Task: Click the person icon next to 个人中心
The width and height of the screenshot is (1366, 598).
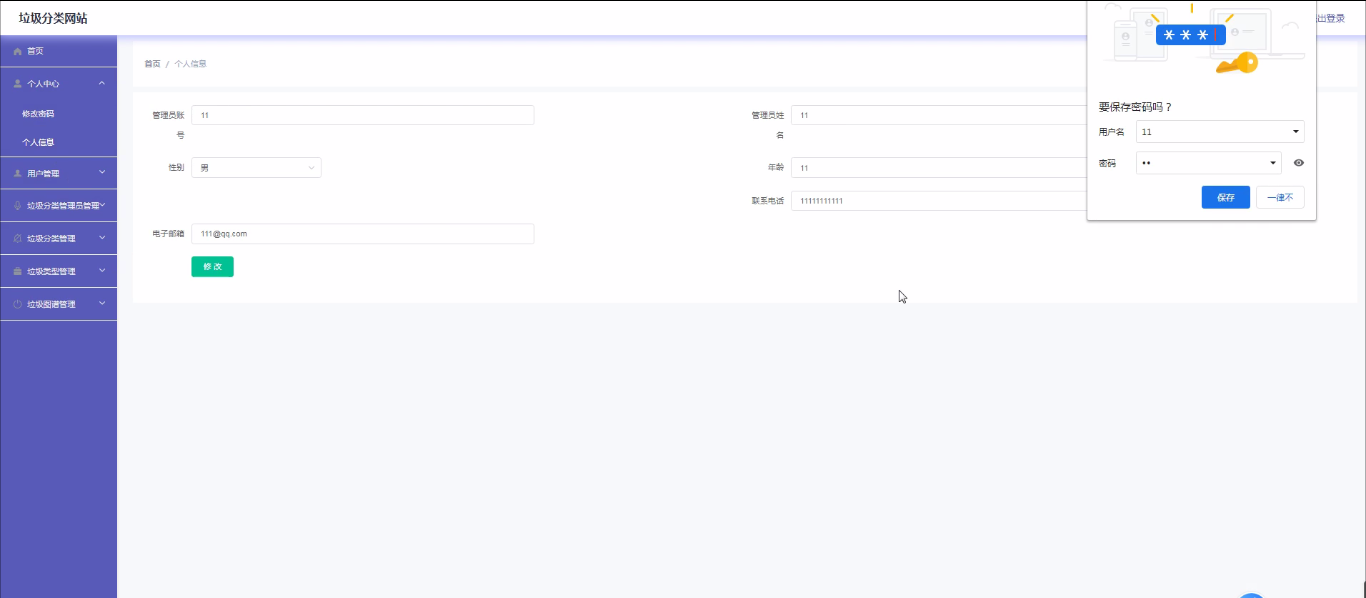Action: click(x=17, y=84)
